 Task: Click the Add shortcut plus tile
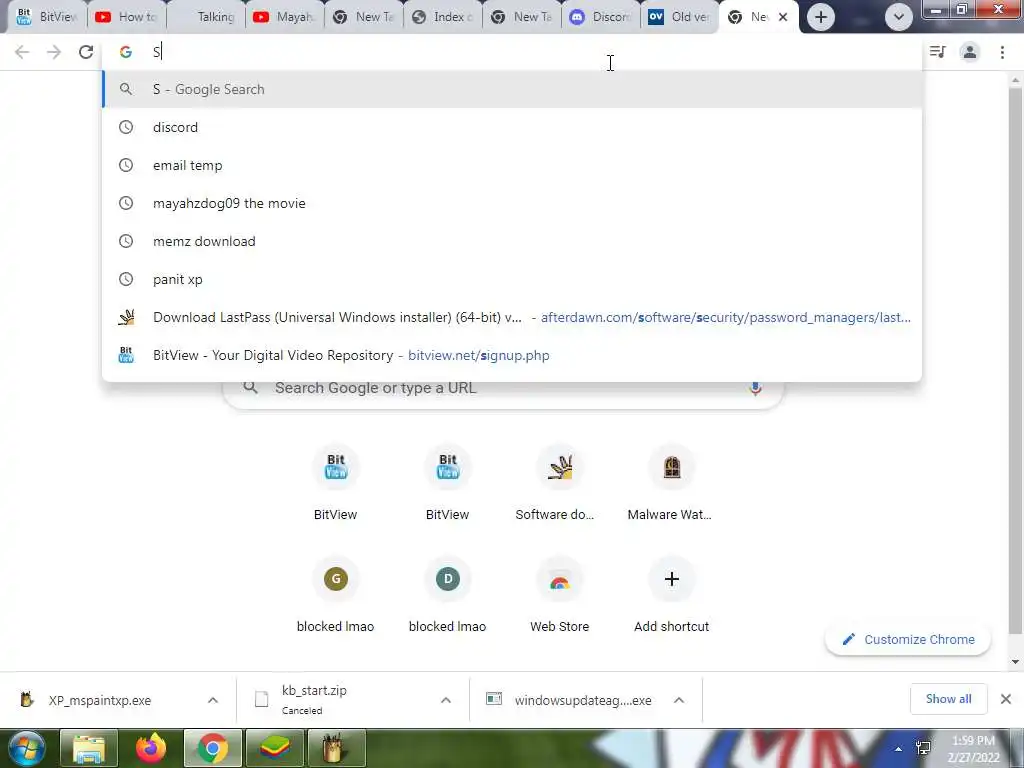pos(671,595)
